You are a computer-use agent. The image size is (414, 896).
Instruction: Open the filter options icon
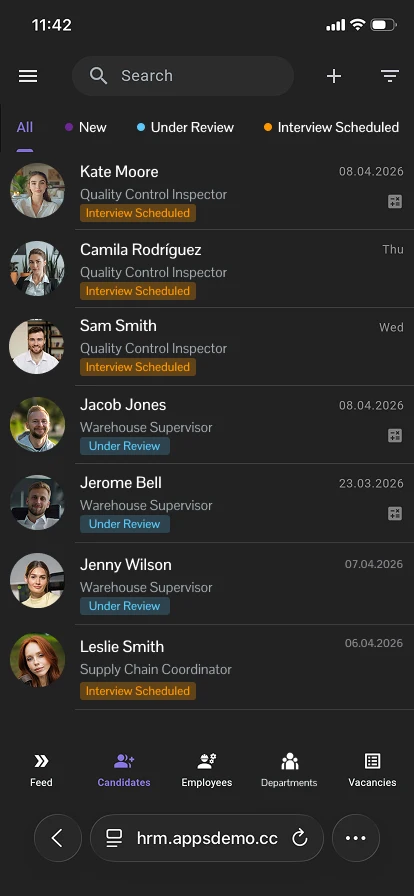[390, 76]
